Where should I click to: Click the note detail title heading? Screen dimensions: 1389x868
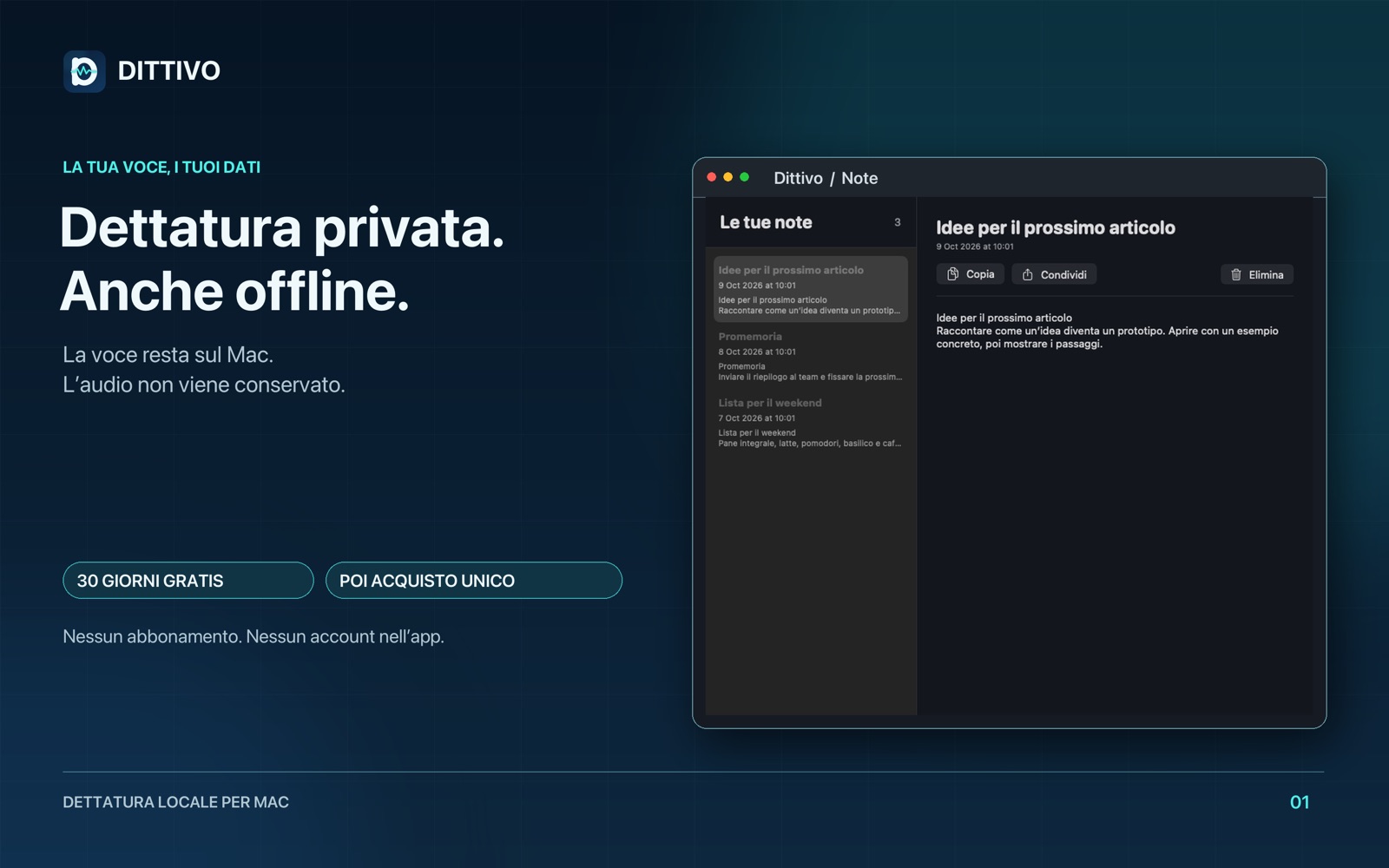click(1056, 227)
